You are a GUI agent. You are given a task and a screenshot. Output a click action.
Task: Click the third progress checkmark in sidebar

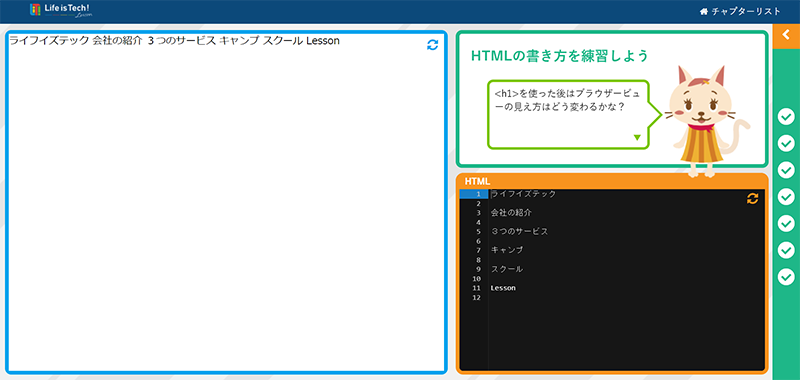point(786,170)
